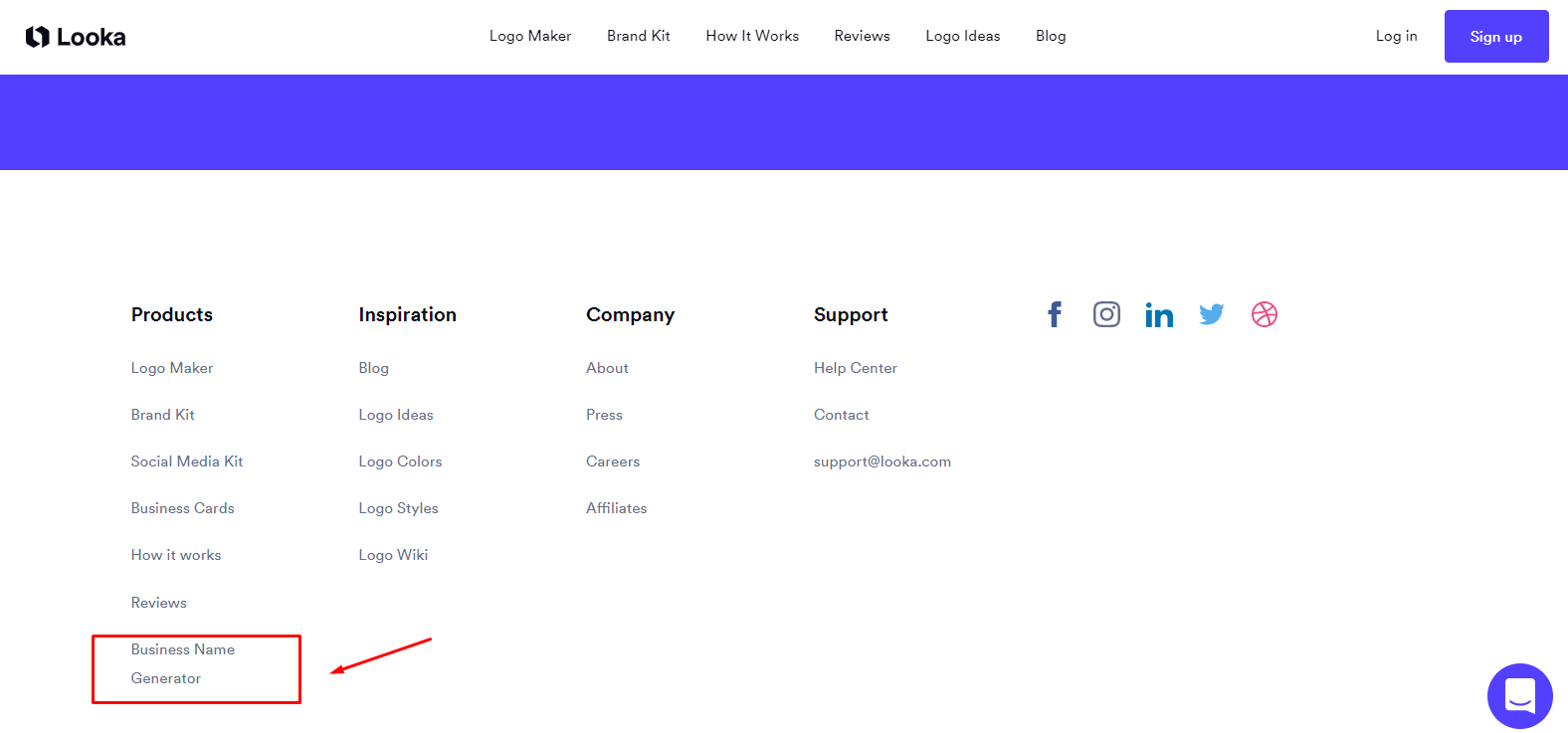1568x733 pixels.
Task: Open Affiliates link
Action: tap(617, 508)
